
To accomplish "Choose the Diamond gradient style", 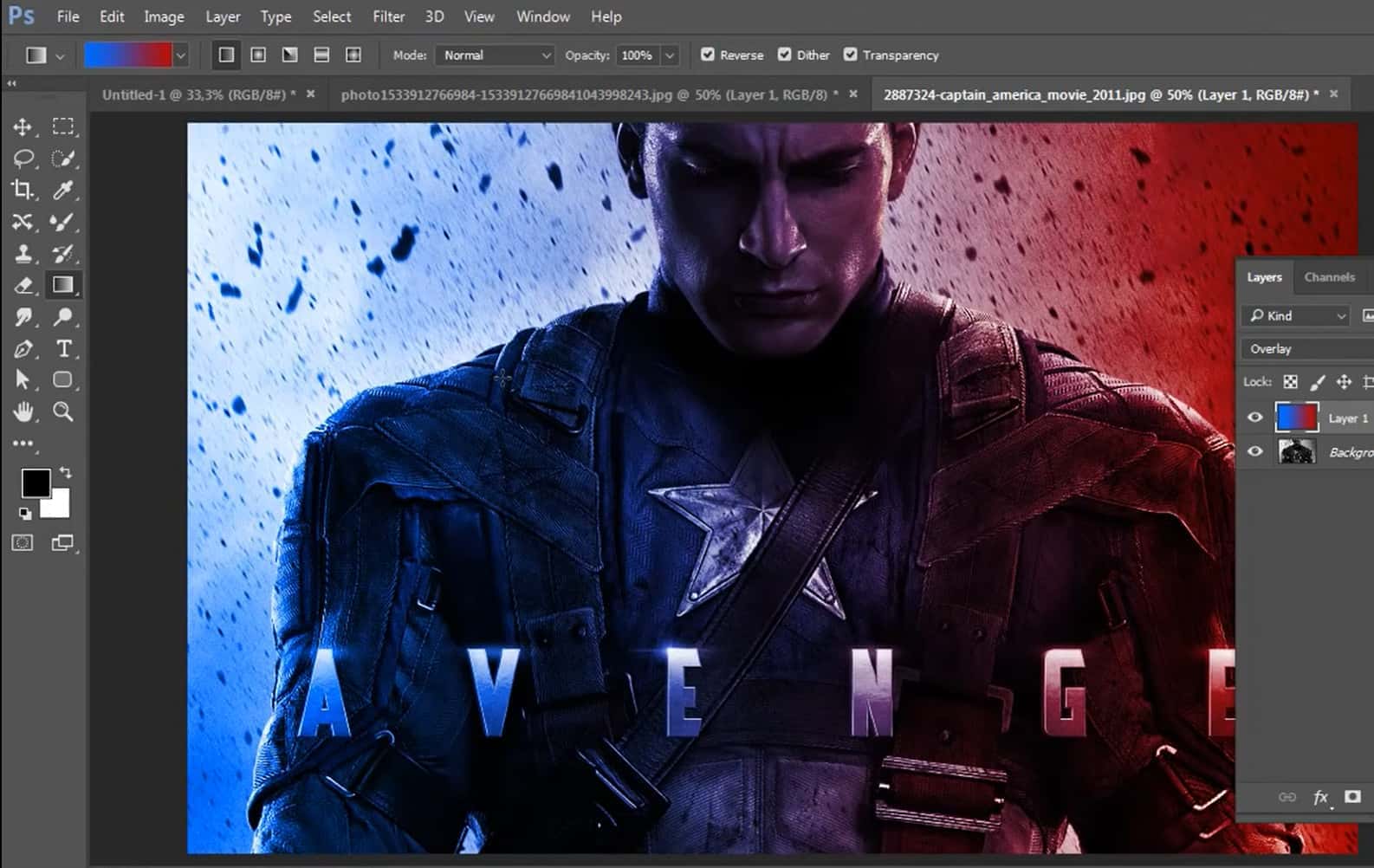I will 353,55.
